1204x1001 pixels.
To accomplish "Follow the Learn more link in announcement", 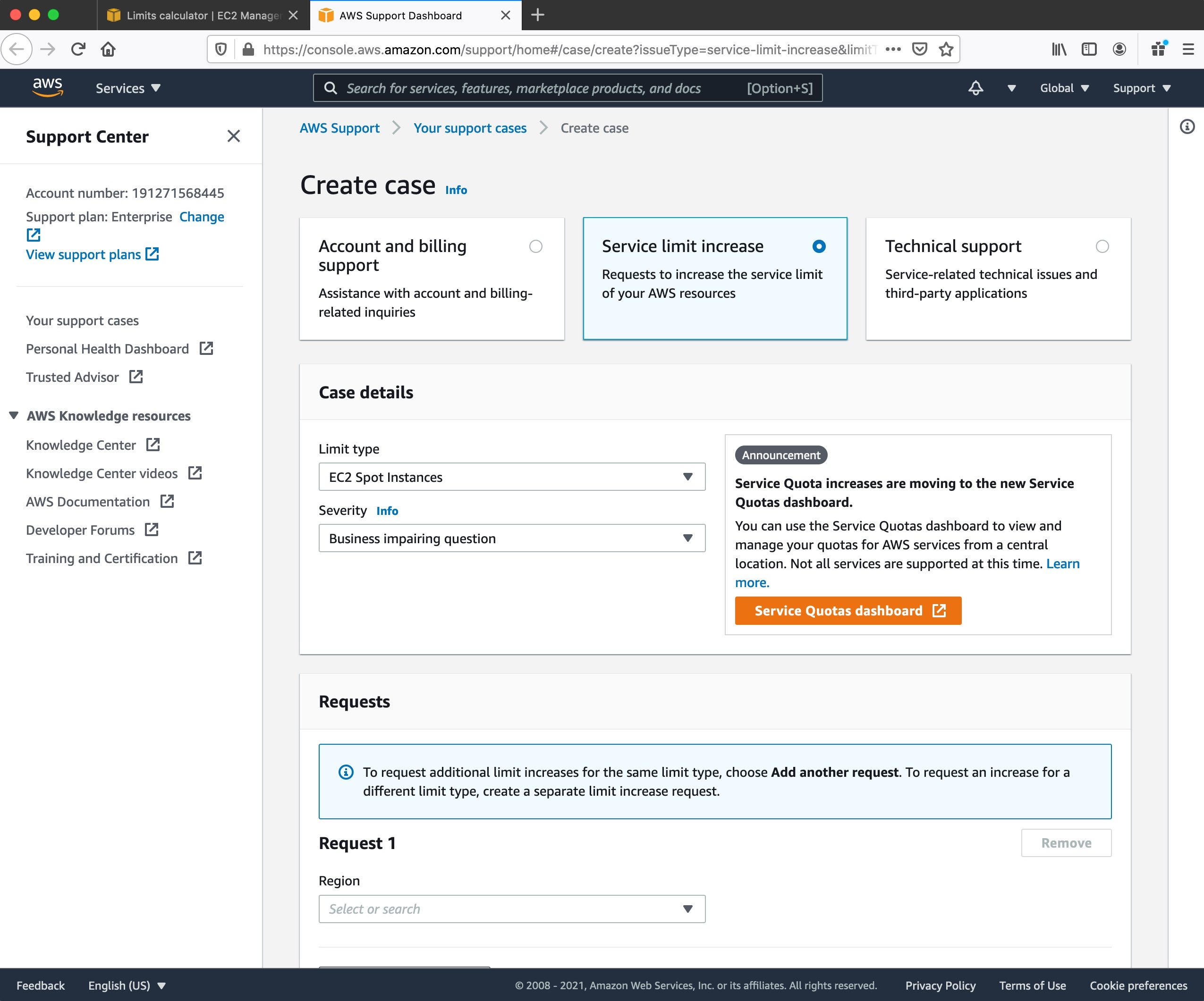I will tap(1062, 563).
